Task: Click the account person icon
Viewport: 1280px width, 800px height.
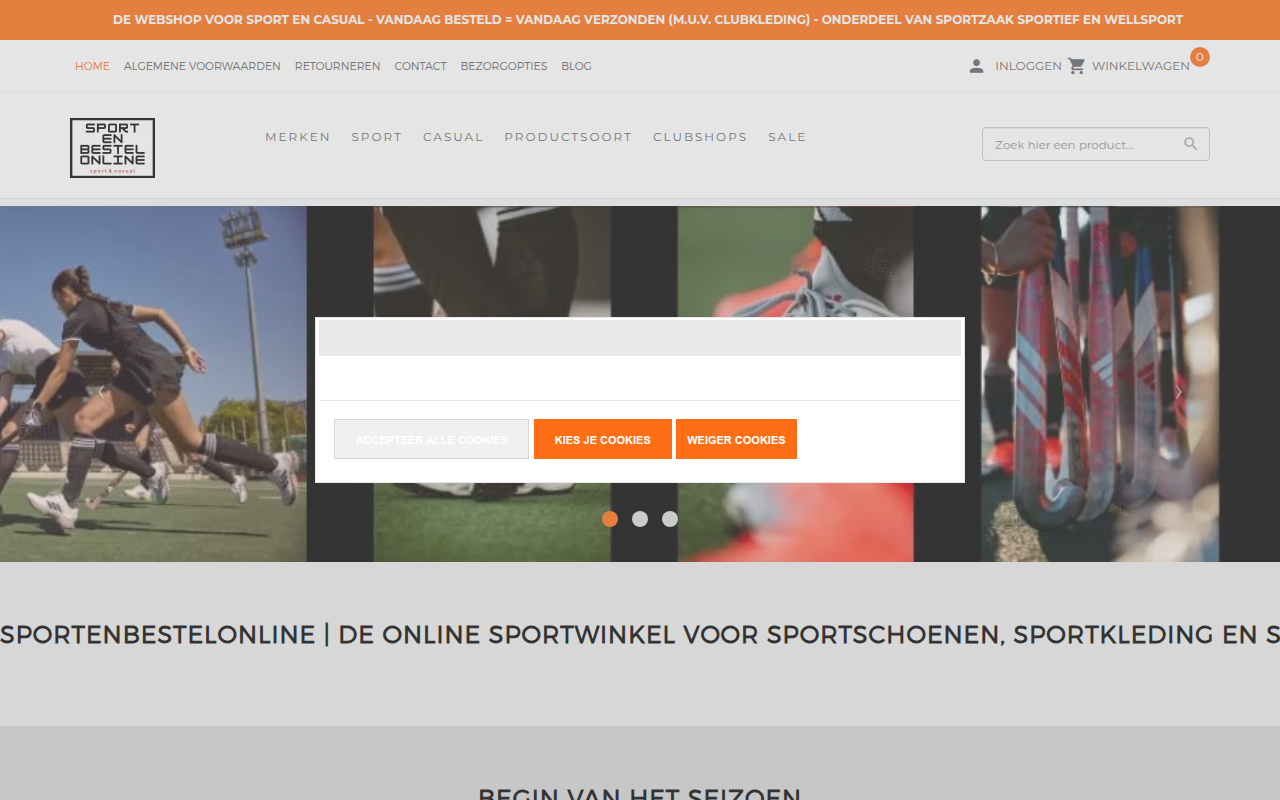Action: click(976, 66)
